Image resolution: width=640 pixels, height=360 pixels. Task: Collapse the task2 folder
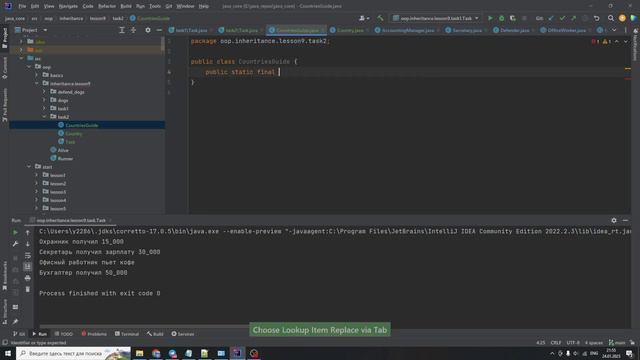[x=44, y=117]
